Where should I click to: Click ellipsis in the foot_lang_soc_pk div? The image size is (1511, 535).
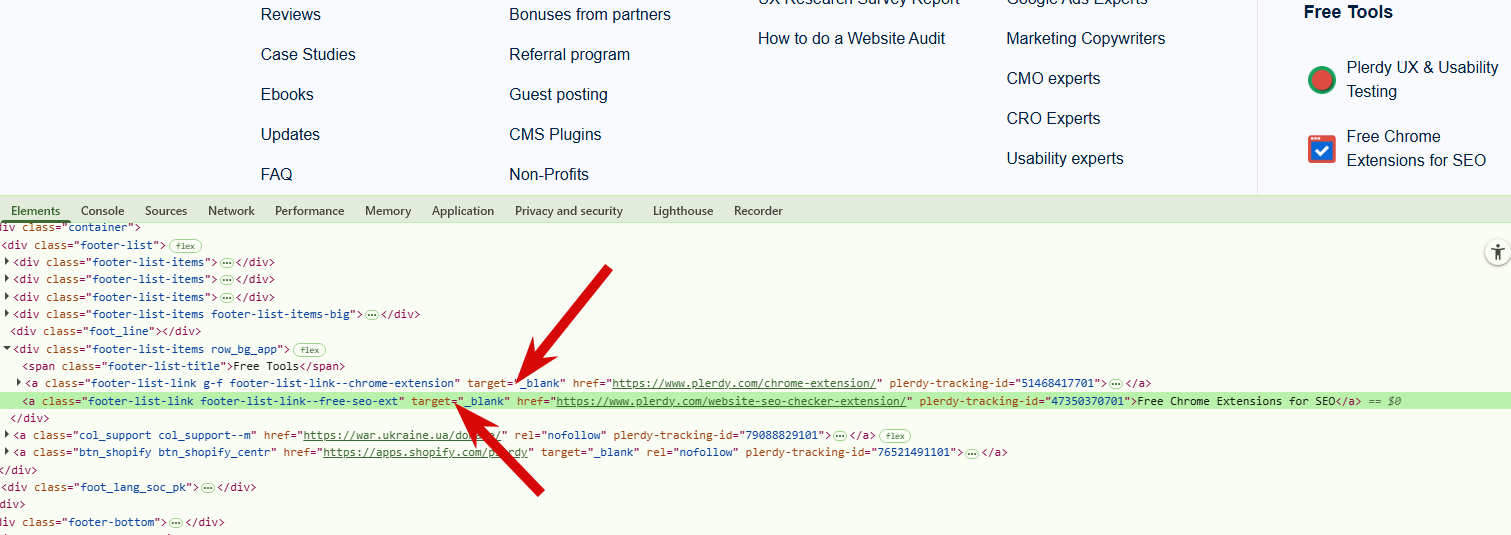[208, 488]
